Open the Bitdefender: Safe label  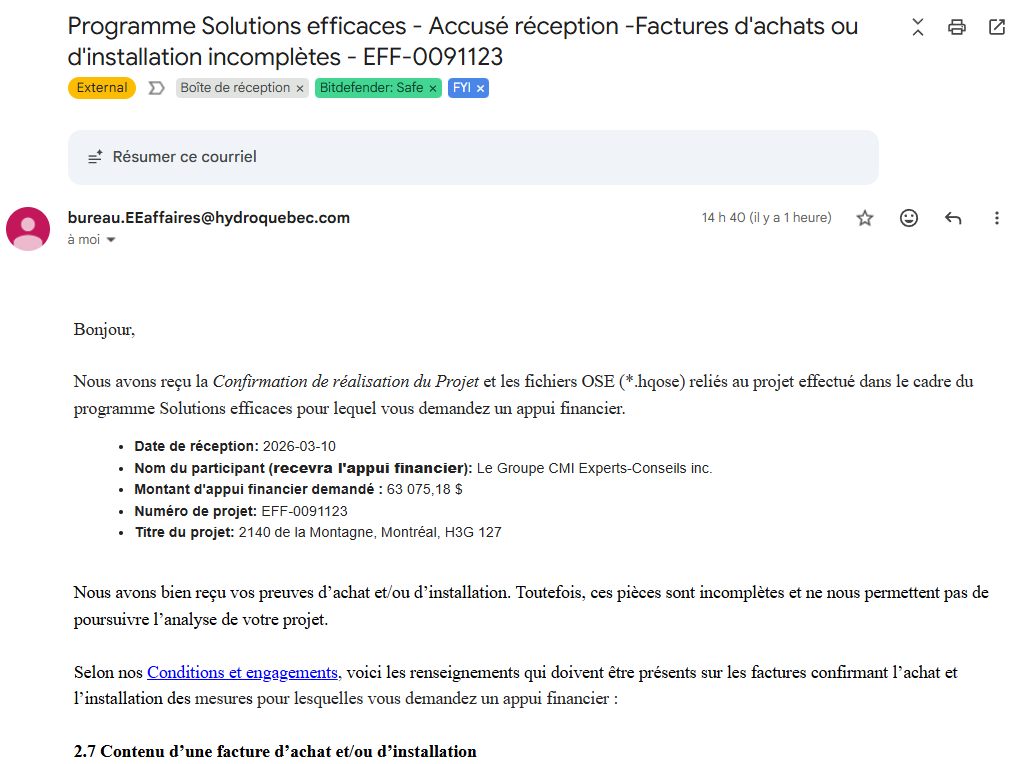click(371, 88)
